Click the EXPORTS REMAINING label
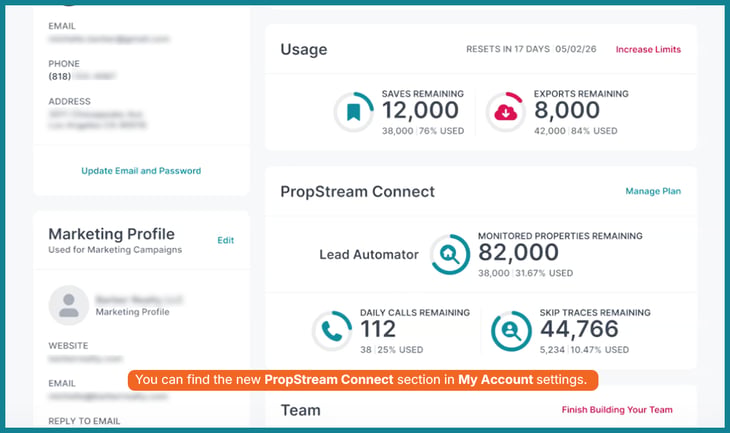This screenshot has width=730, height=433. tap(581, 94)
